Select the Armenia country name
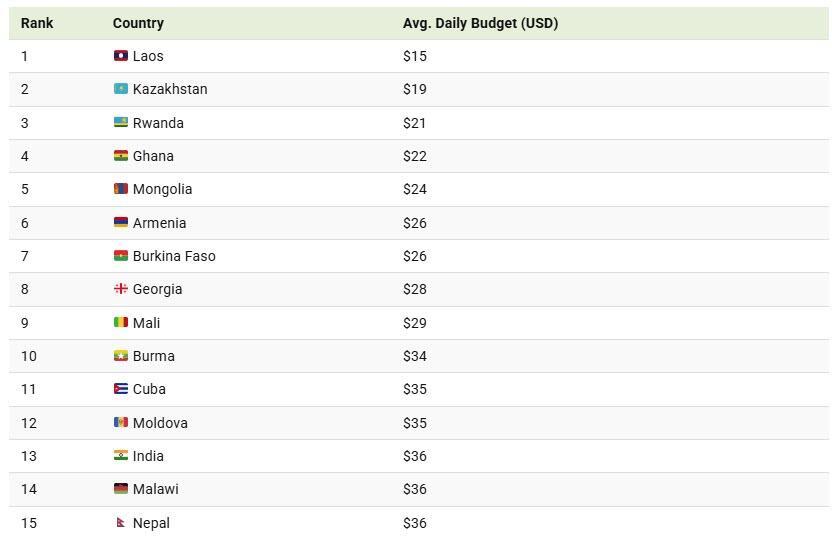 (x=159, y=223)
